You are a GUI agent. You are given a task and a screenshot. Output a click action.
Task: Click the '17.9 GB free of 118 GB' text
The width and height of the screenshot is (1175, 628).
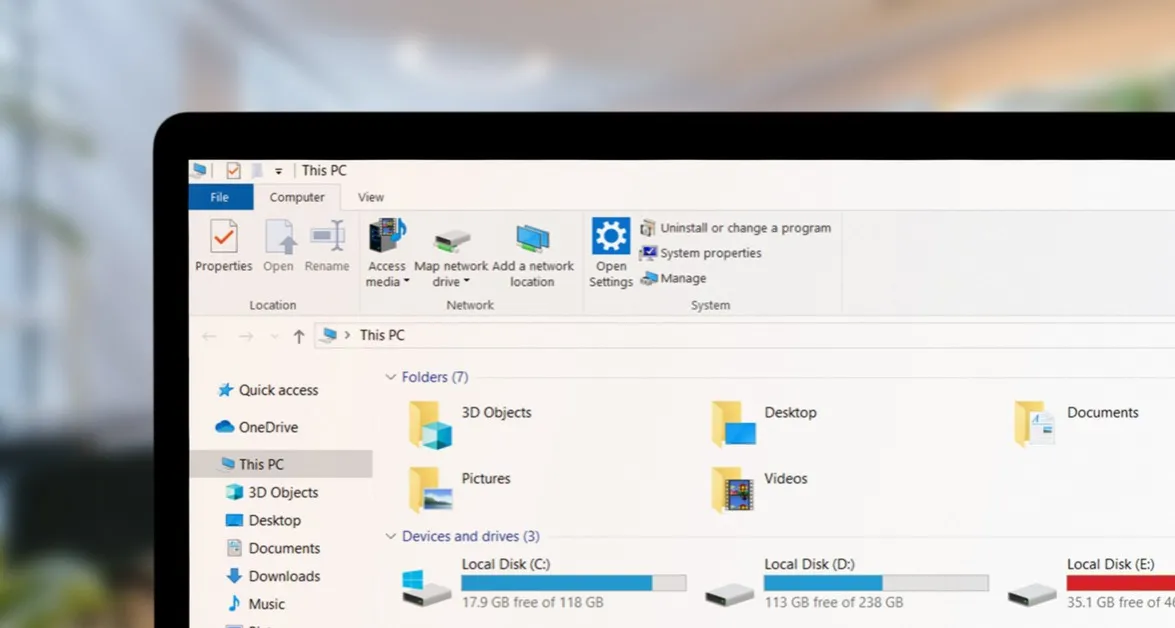[x=533, y=602]
